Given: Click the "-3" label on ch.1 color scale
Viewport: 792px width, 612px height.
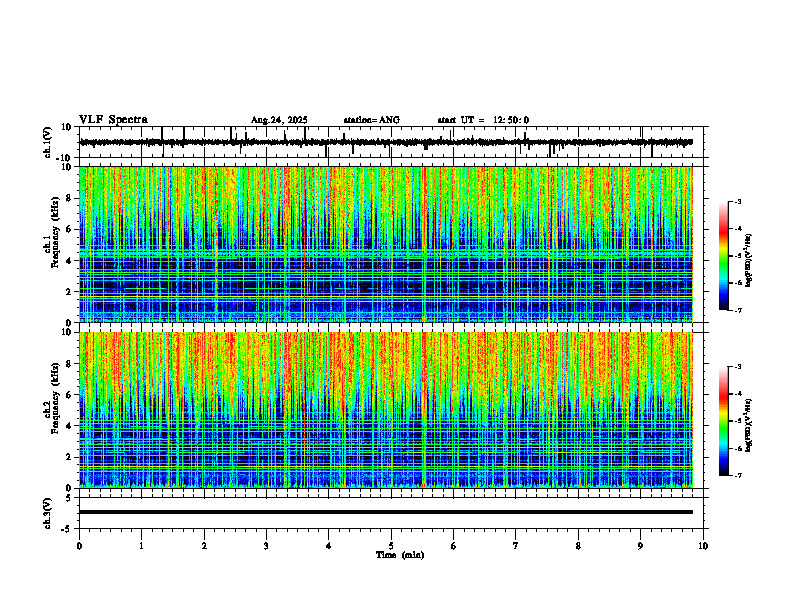Looking at the screenshot, I should tap(737, 201).
